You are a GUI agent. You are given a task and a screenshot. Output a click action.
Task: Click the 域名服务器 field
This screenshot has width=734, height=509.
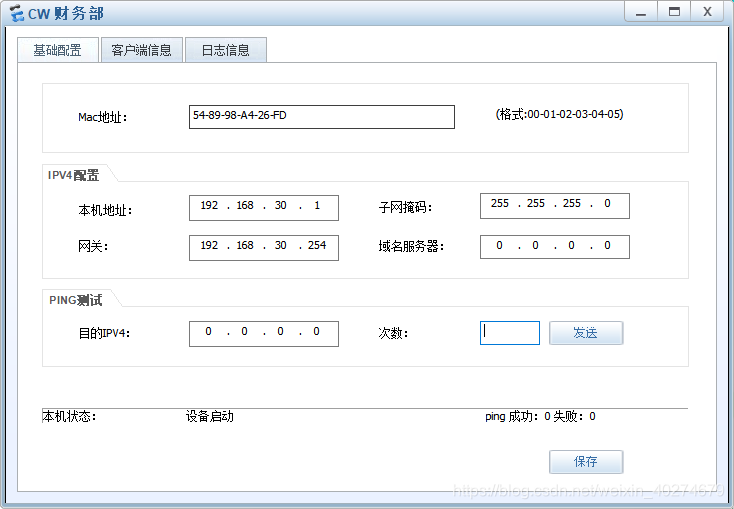pyautogui.click(x=555, y=247)
